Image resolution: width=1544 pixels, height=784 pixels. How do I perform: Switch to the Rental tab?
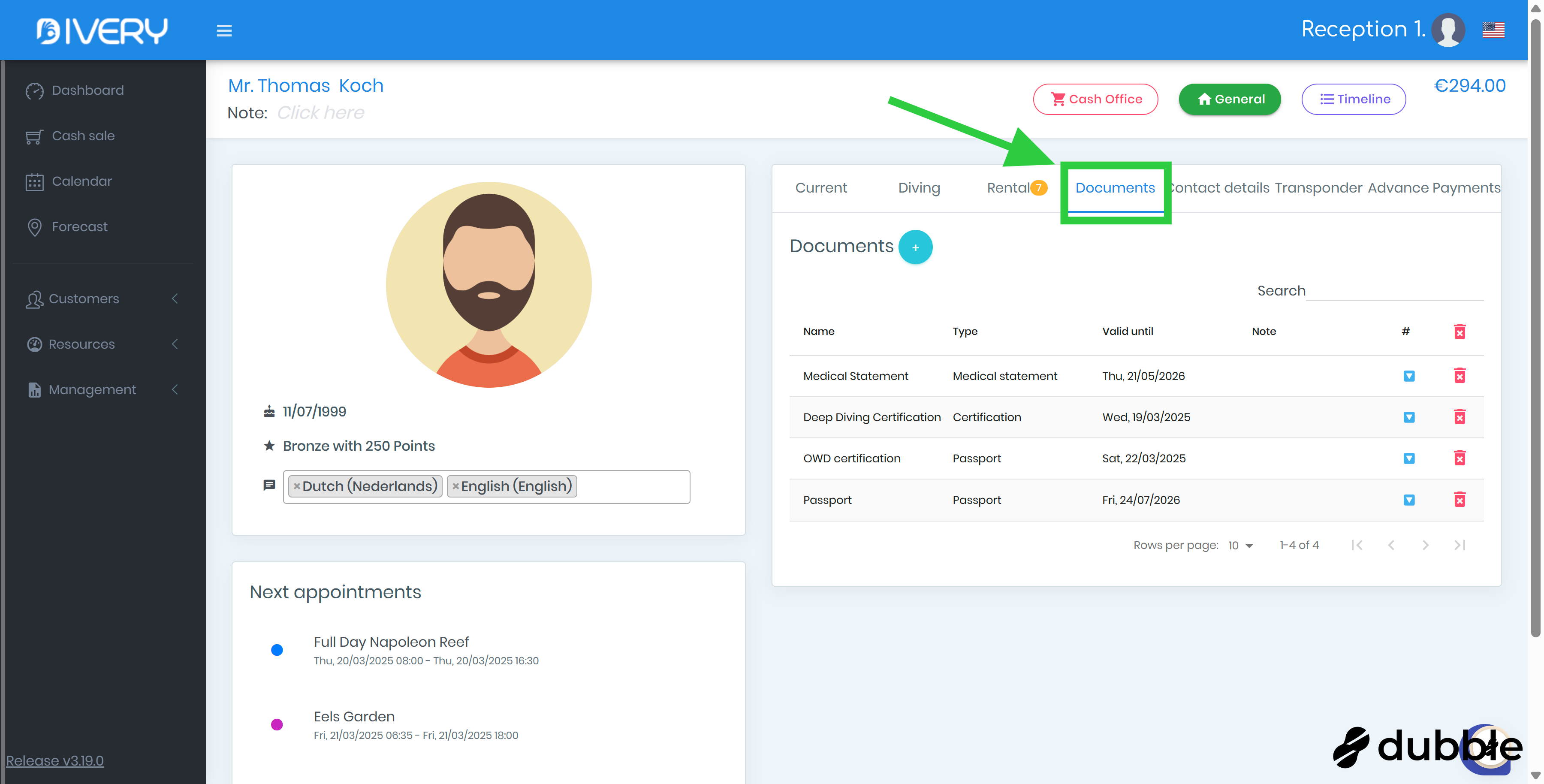pyautogui.click(x=1008, y=187)
